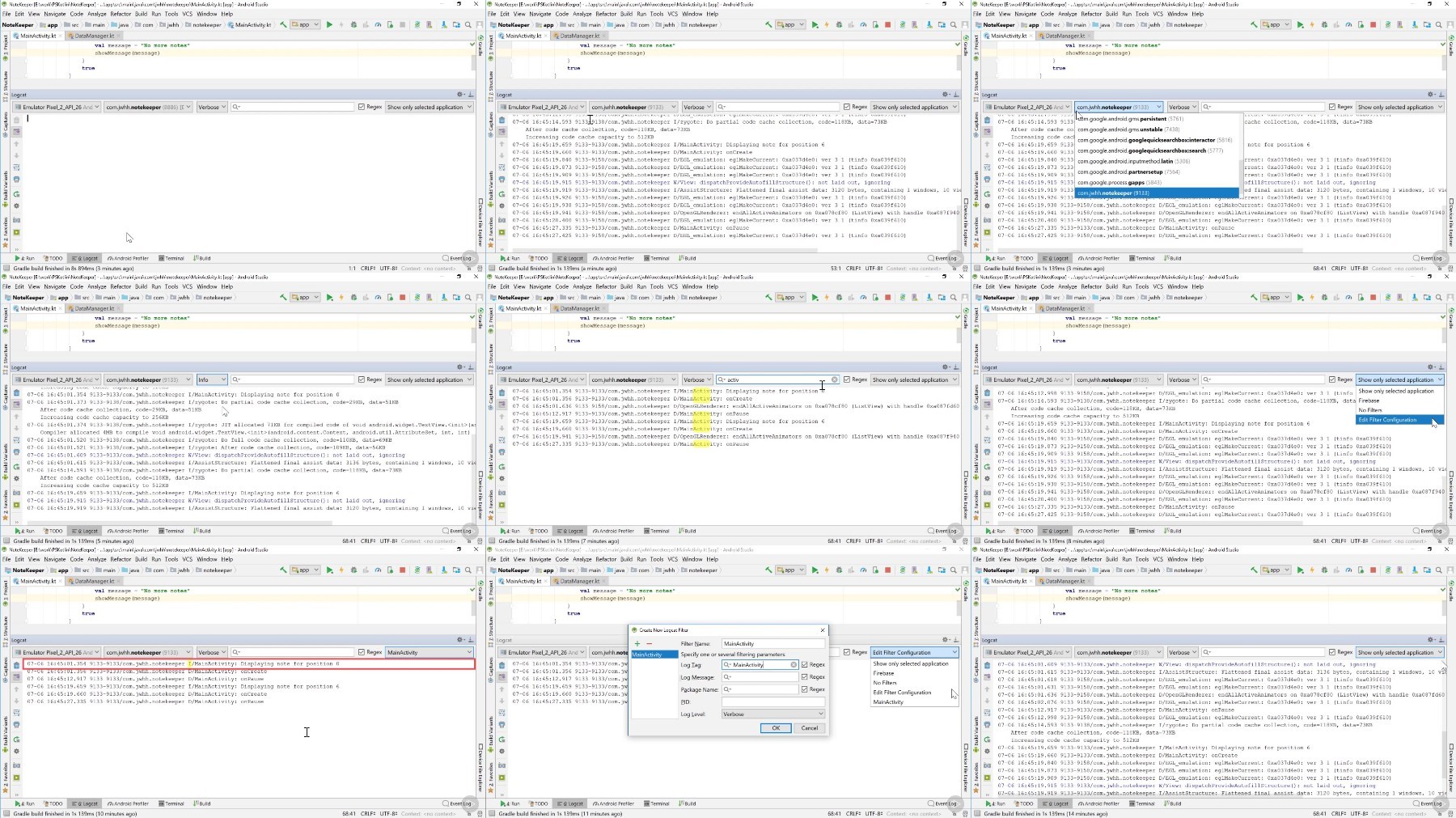
Task: Click the Filter Name field in the dialog
Action: tap(773, 644)
